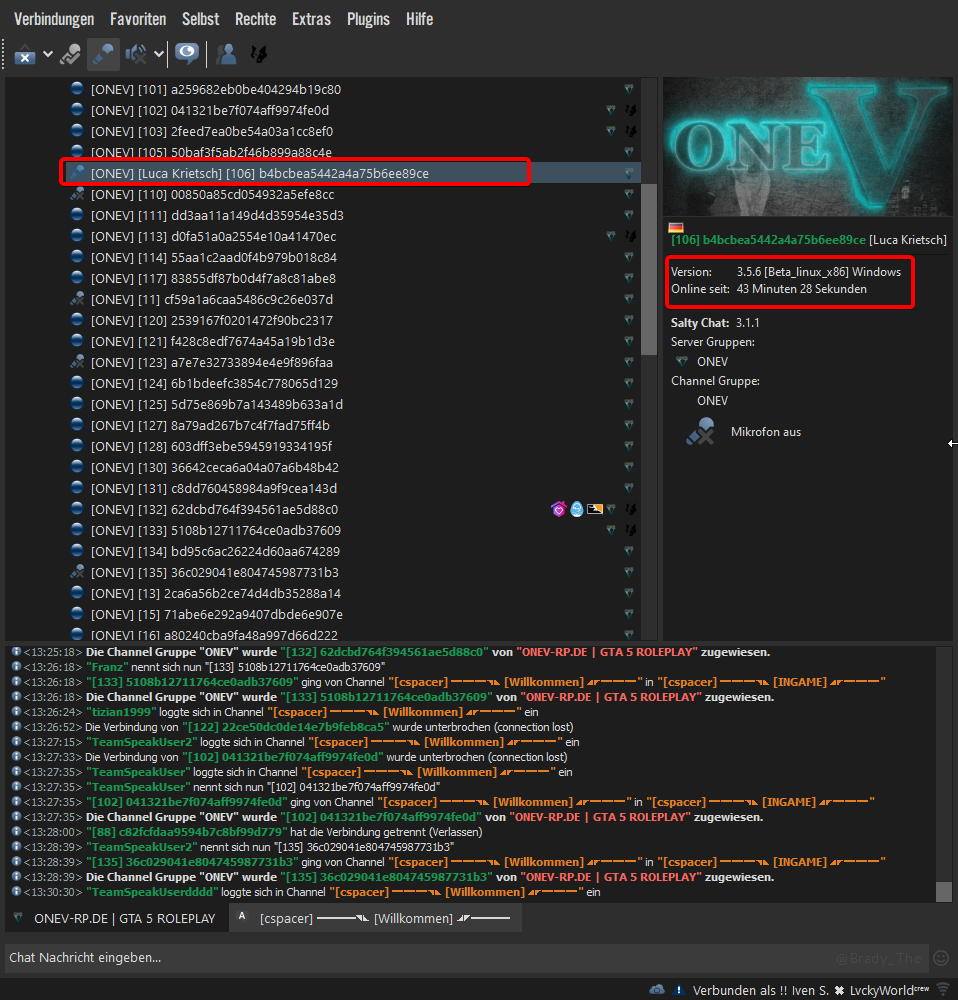Open the Plugins menu
Viewport: 958px width, 1000px height.
pyautogui.click(x=368, y=19)
